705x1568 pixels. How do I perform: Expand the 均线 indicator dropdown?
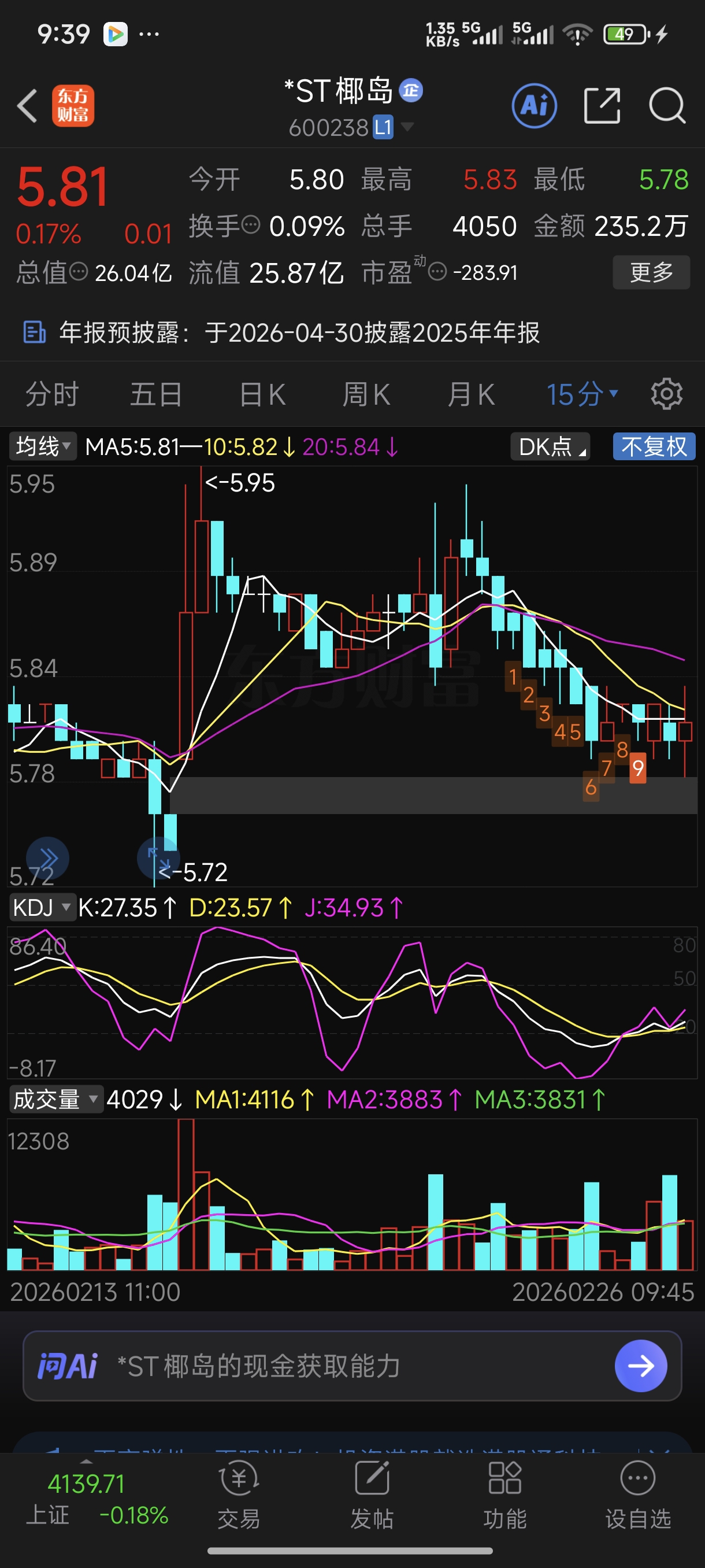click(43, 447)
